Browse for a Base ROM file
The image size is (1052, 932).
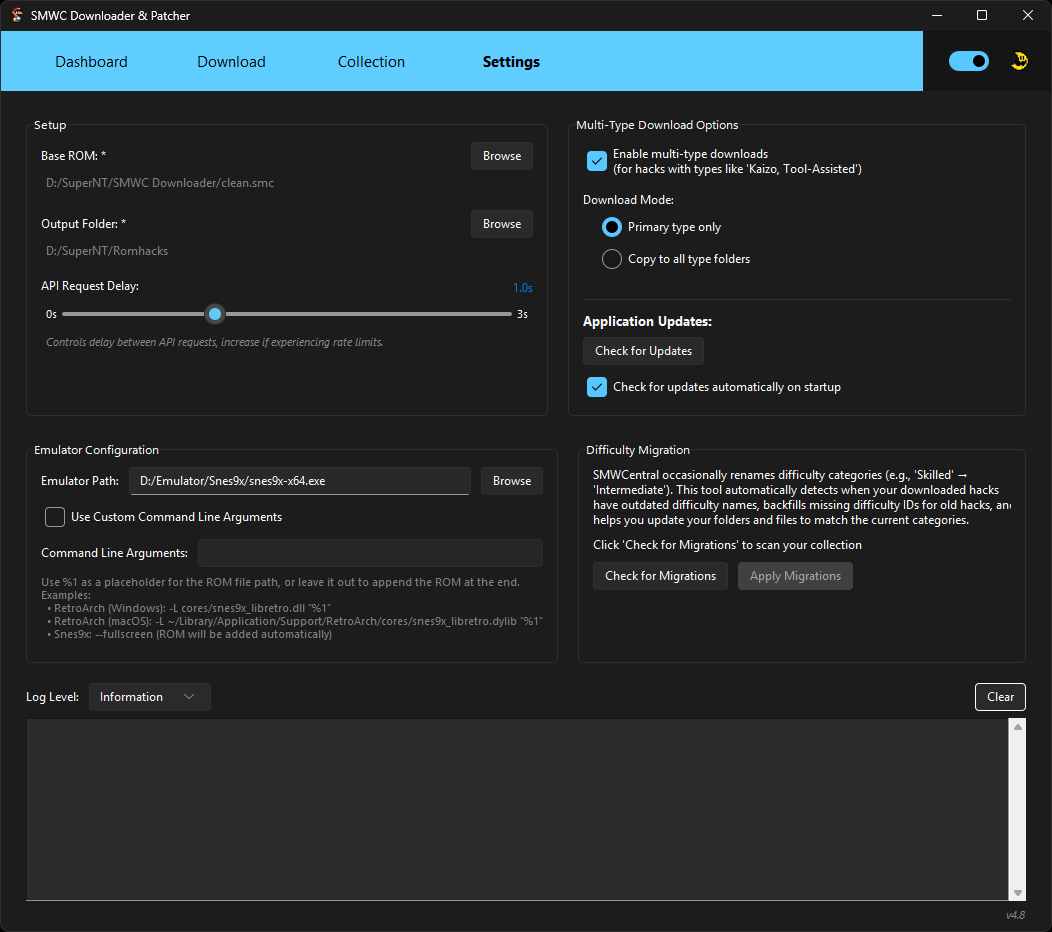pyautogui.click(x=501, y=155)
